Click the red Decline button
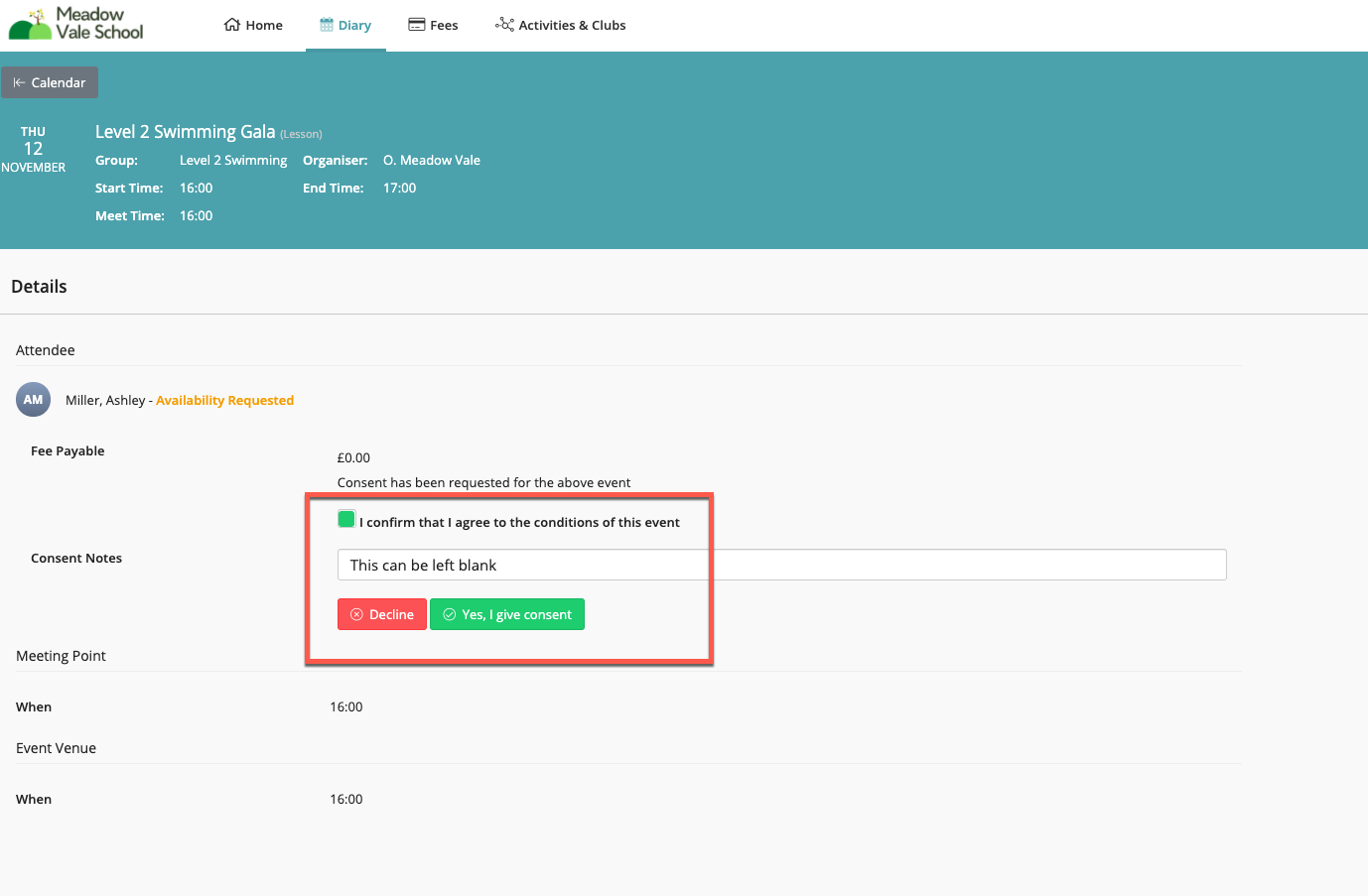Image resolution: width=1368 pixels, height=896 pixels. (x=382, y=614)
